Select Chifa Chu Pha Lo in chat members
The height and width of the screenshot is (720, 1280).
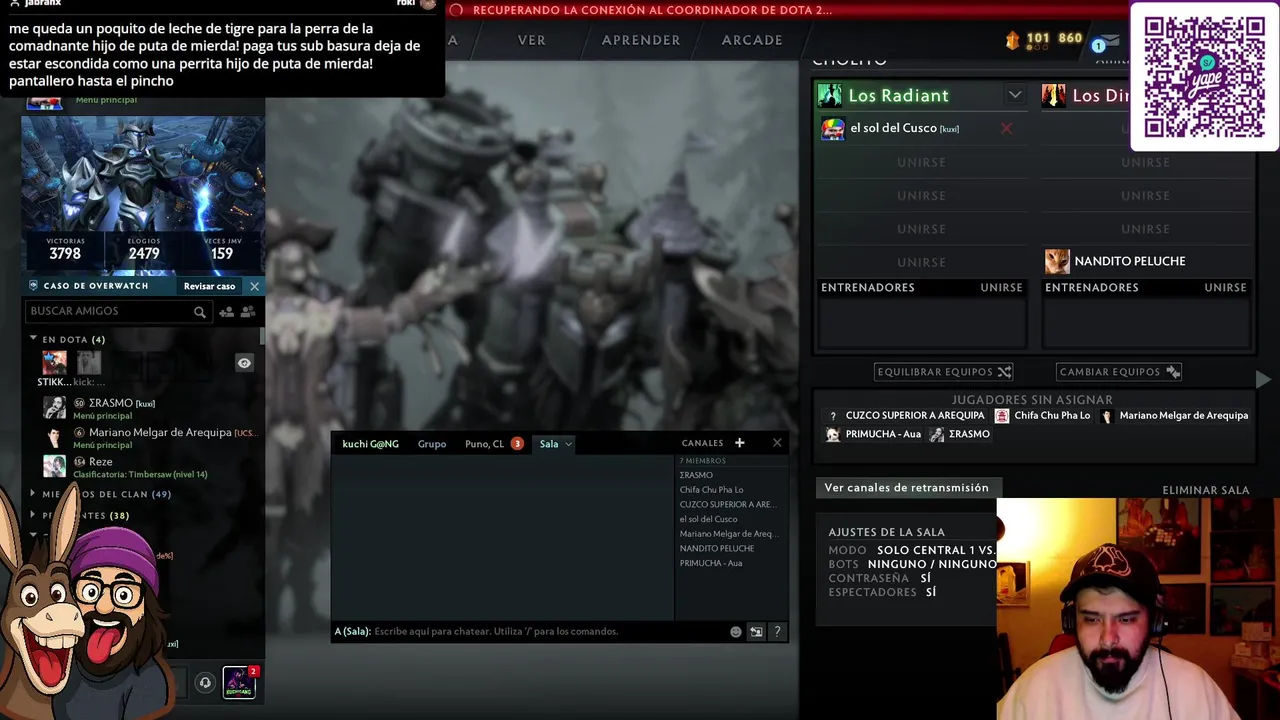(x=711, y=490)
